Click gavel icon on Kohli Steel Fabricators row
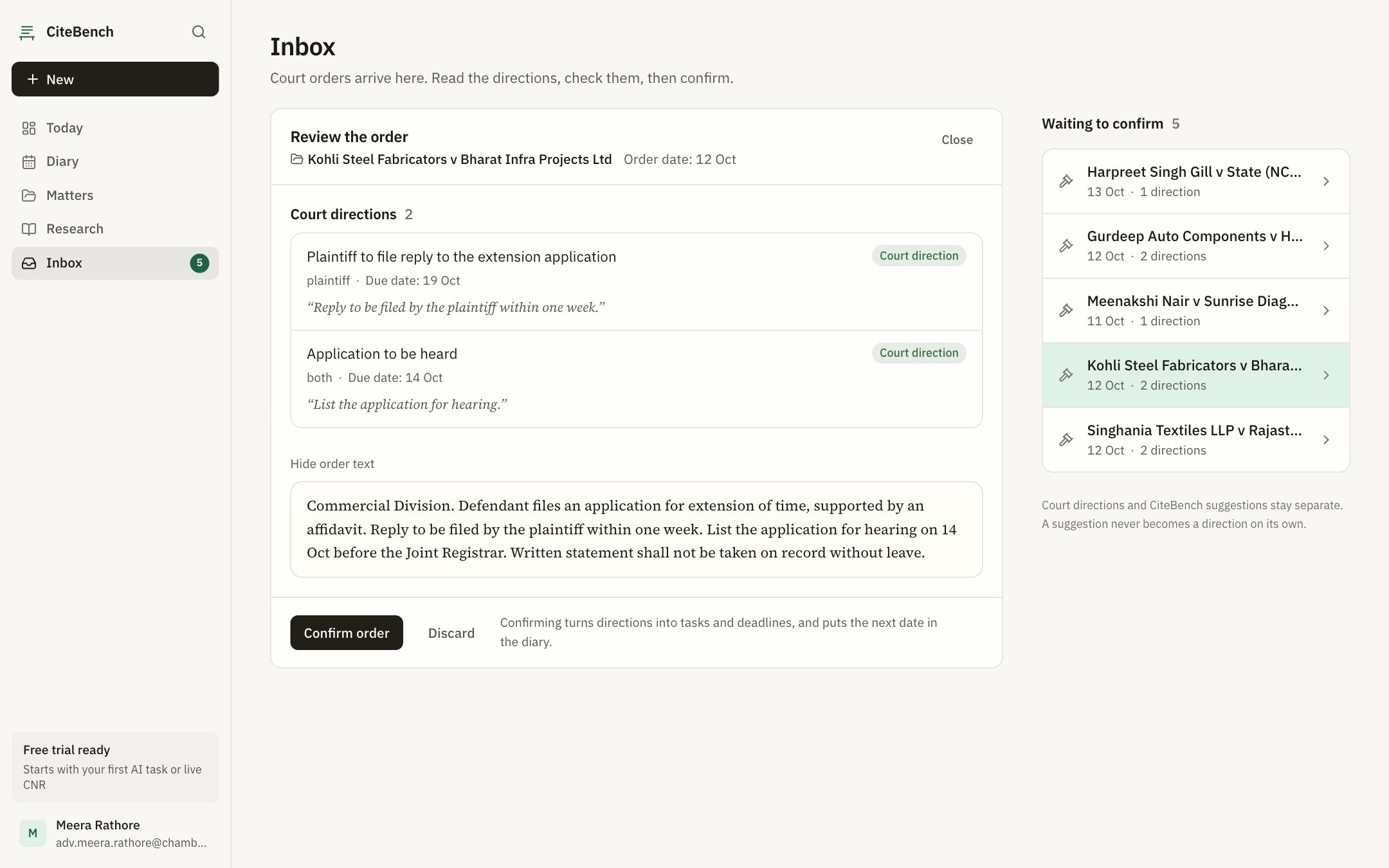Image resolution: width=1389 pixels, height=868 pixels. coord(1066,375)
